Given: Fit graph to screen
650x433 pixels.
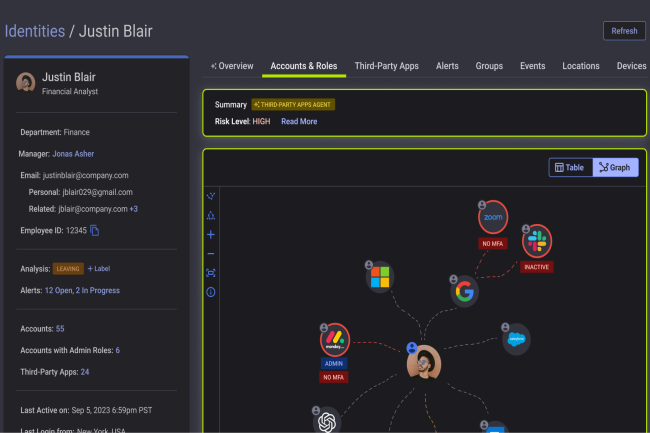Looking at the screenshot, I should 210,272.
